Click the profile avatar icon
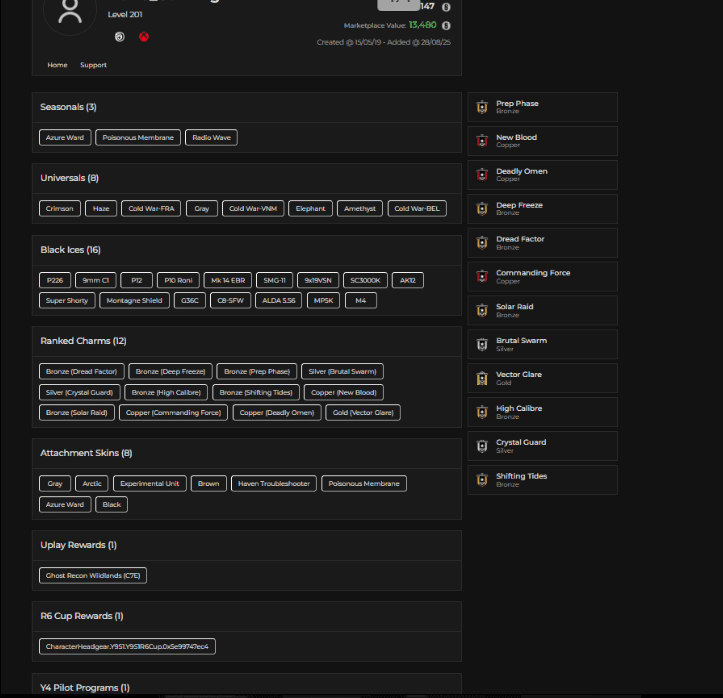 70,12
